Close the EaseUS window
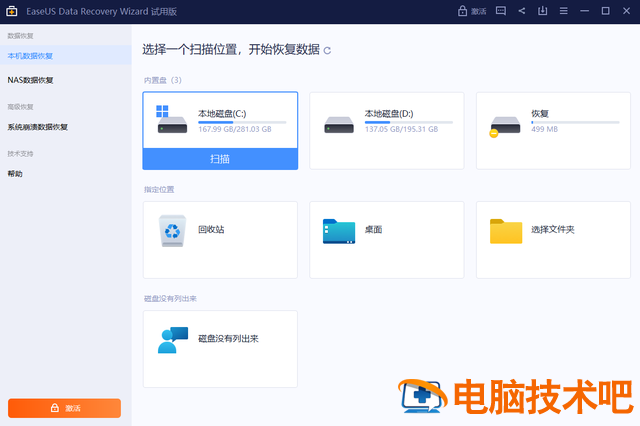The image size is (640, 426). (x=627, y=11)
